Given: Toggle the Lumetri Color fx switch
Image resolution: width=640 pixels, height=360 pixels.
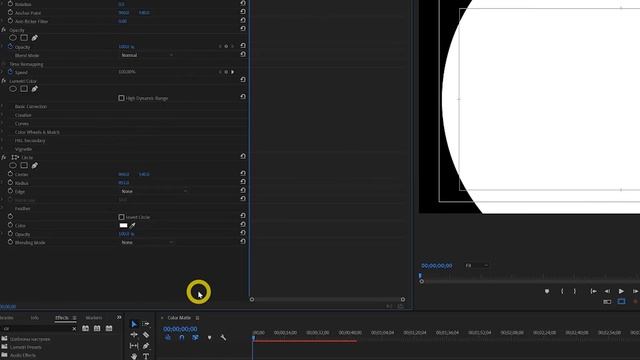Looking at the screenshot, I should point(4,81).
